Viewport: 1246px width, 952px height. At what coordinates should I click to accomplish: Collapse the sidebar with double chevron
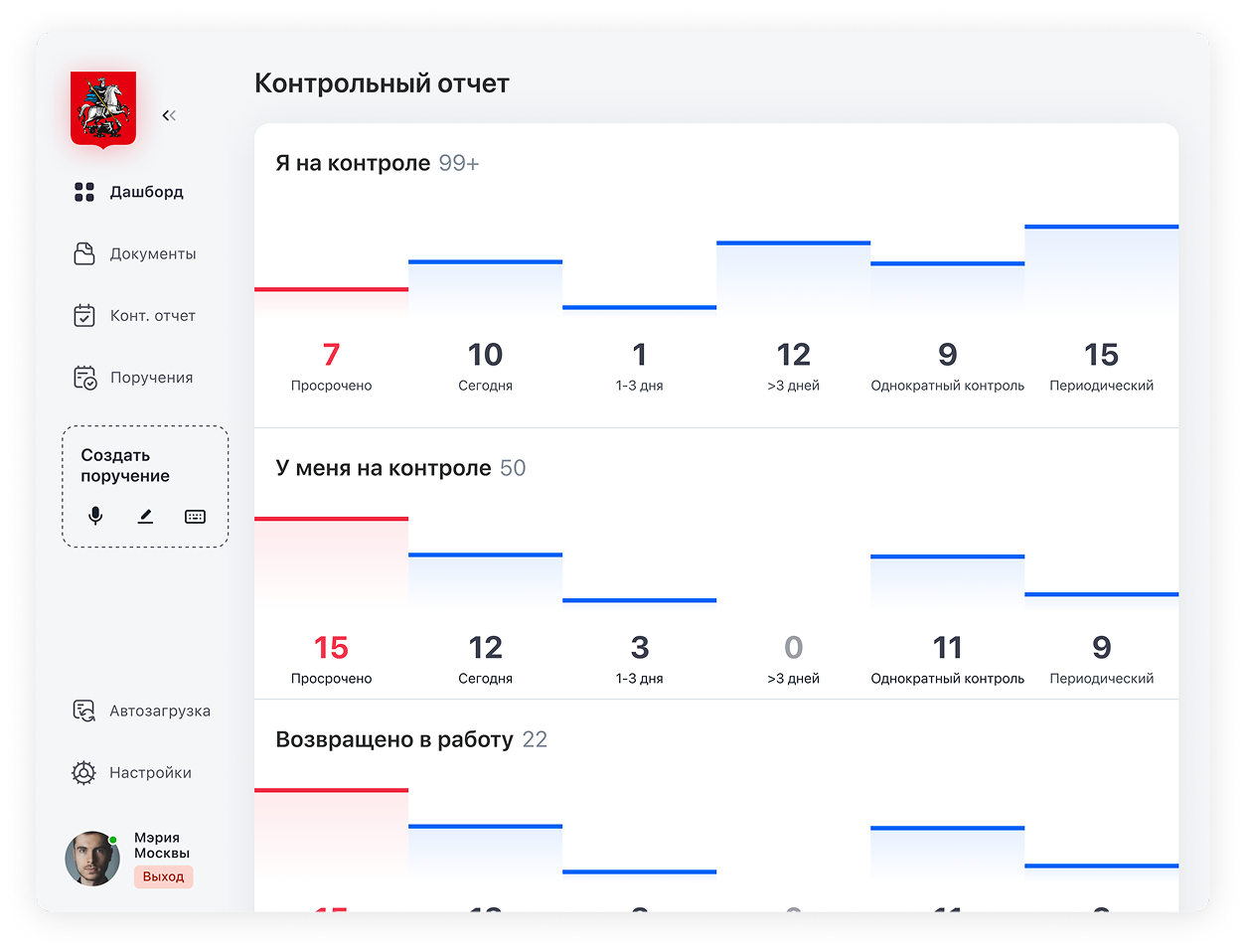(x=169, y=115)
